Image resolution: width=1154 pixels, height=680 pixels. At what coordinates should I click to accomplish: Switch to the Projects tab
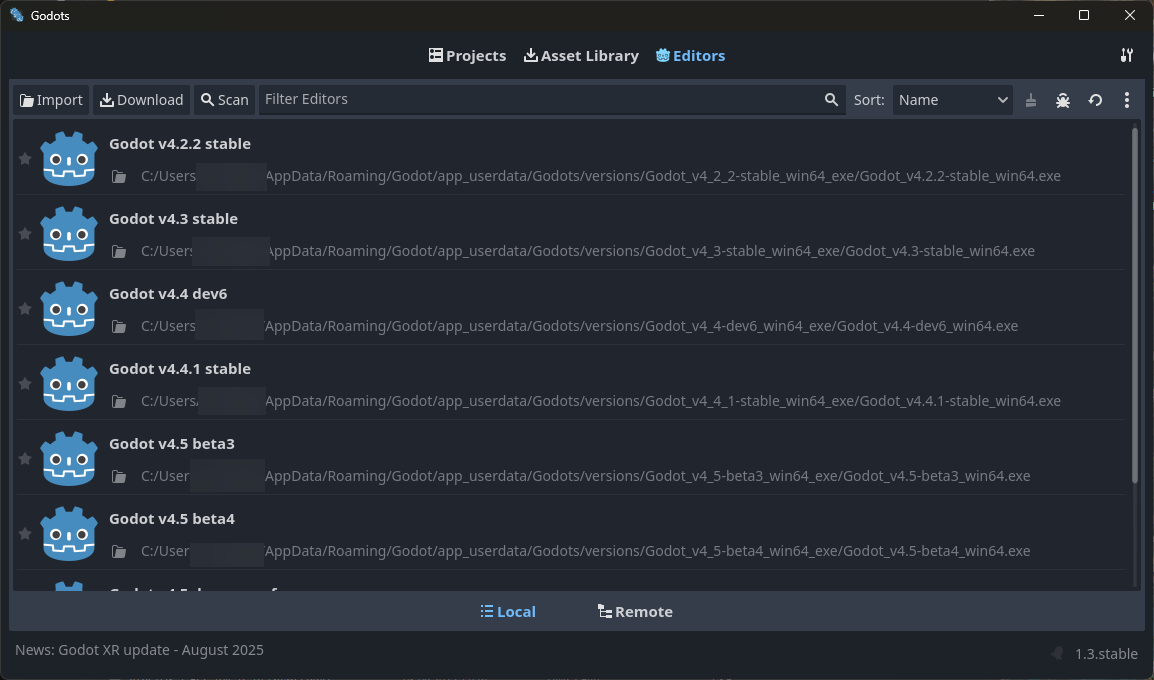point(467,56)
